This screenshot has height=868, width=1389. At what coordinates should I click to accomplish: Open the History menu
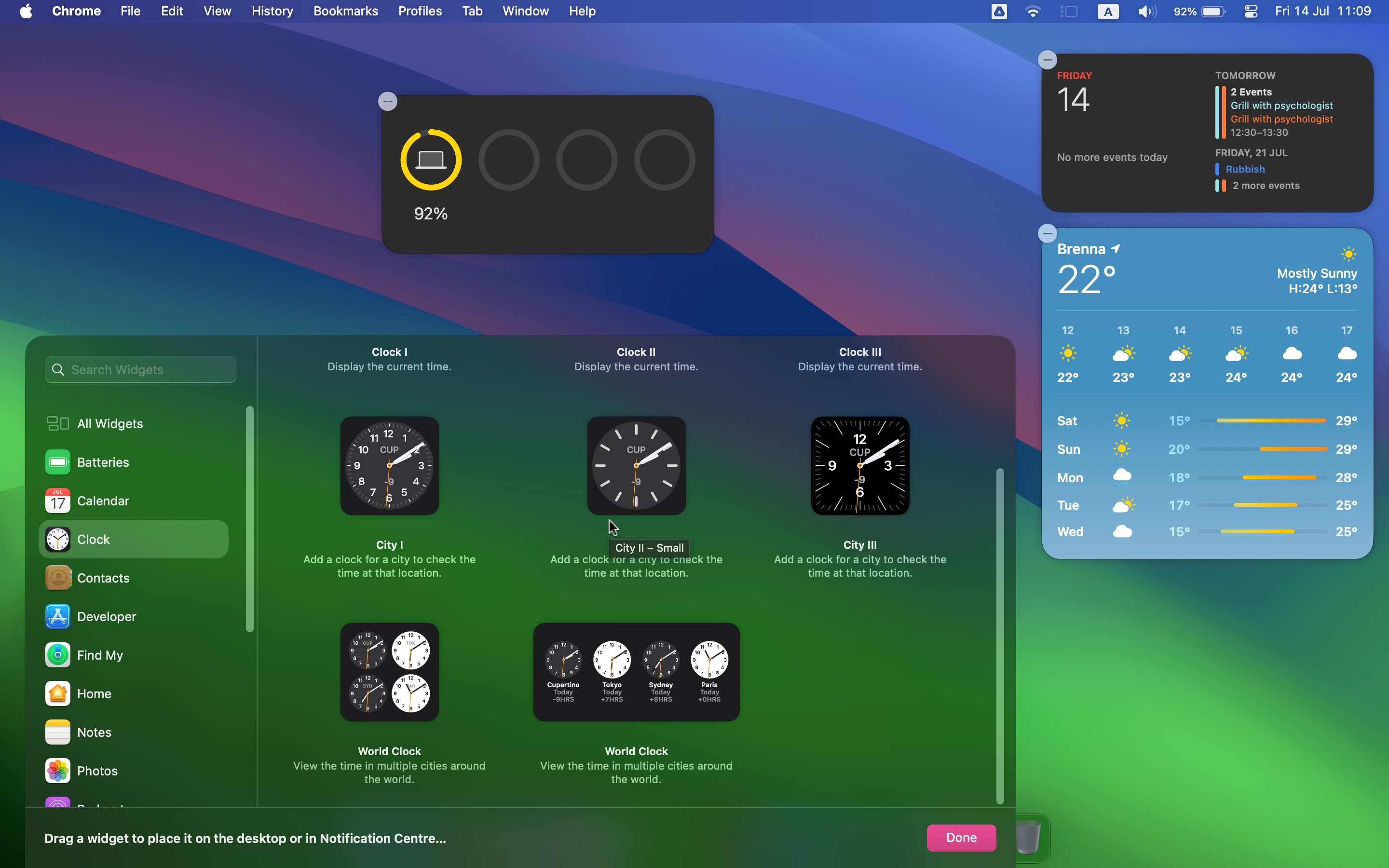(272, 11)
